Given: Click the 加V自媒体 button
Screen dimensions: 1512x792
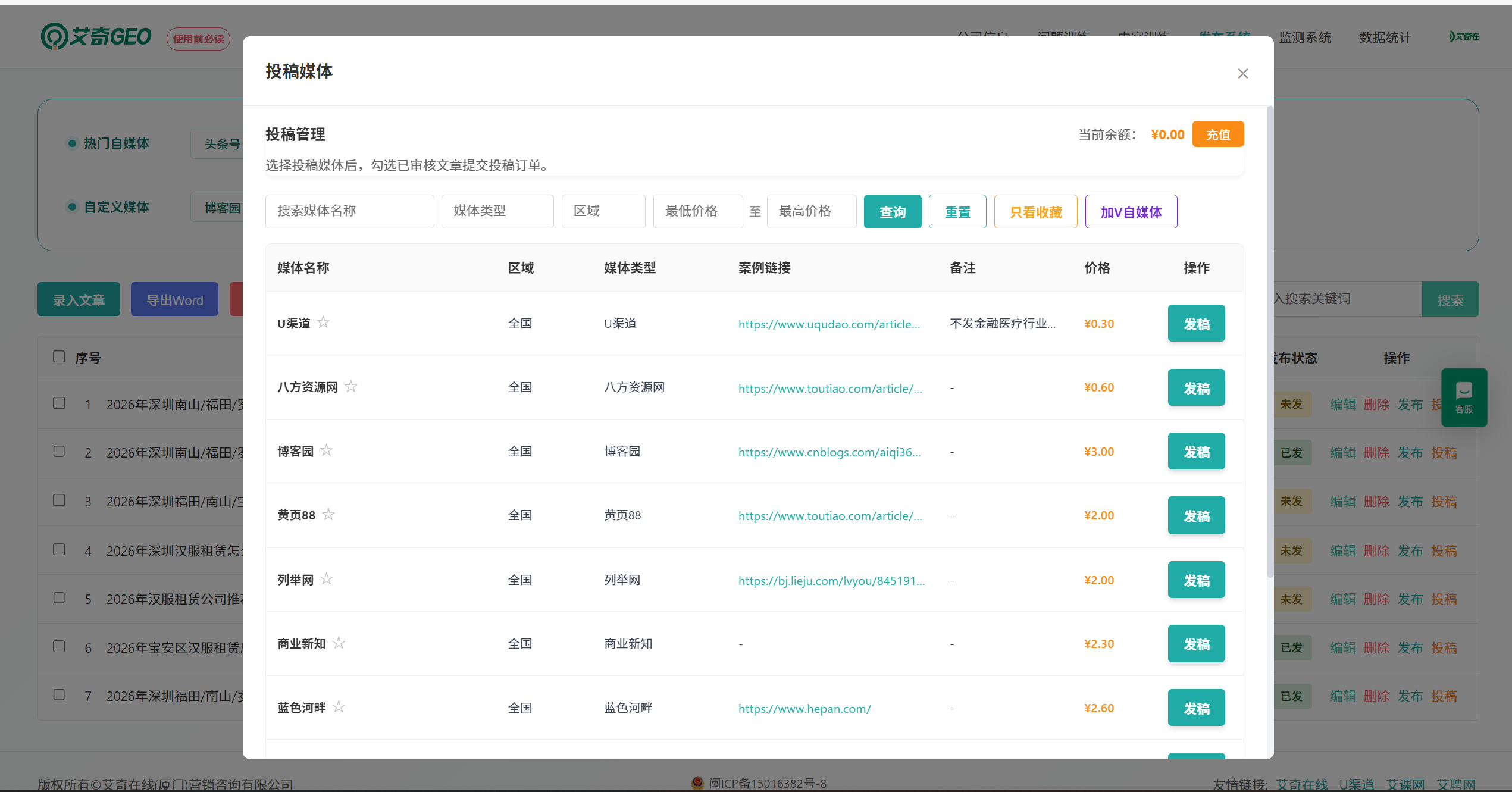Looking at the screenshot, I should coord(1131,212).
